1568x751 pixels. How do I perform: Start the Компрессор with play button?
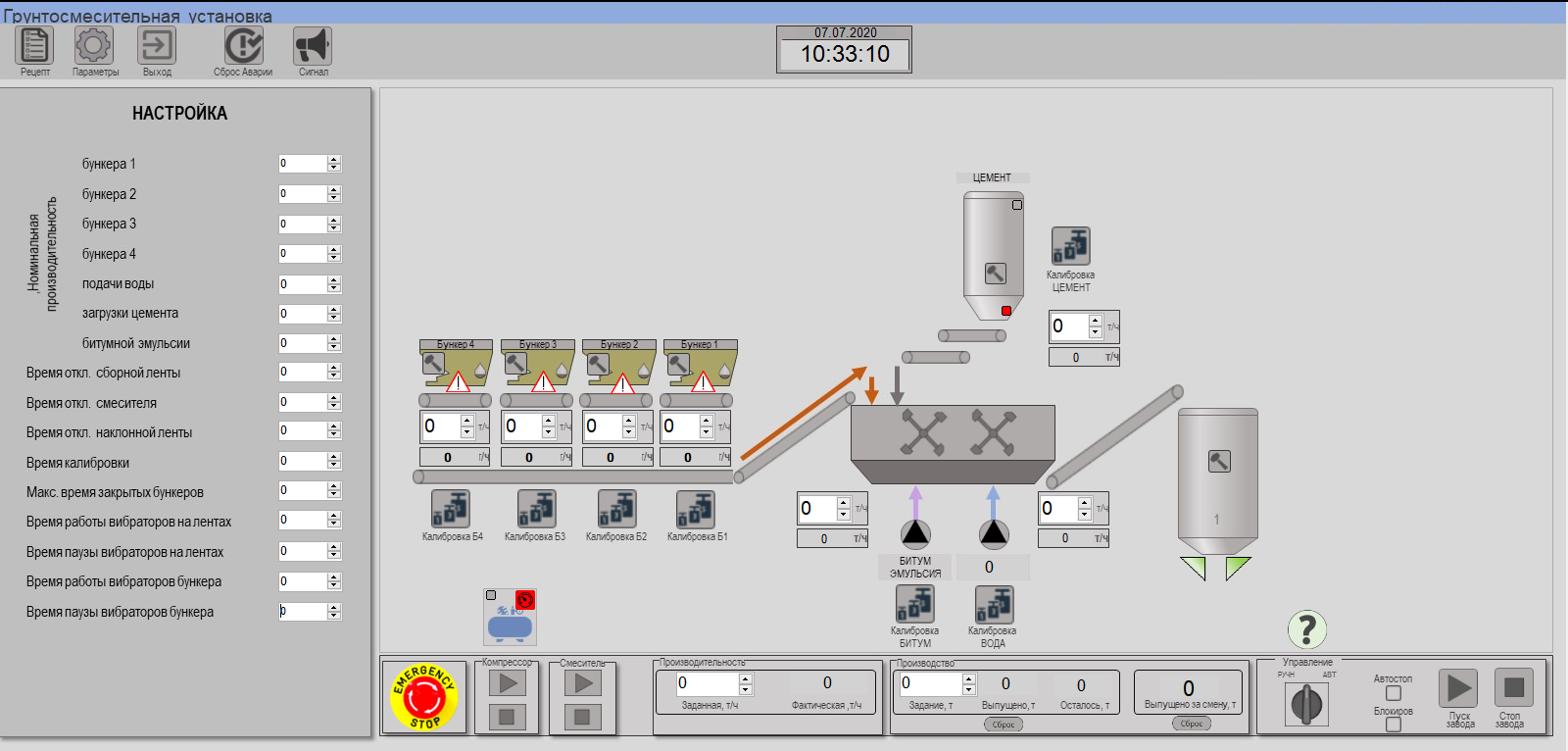click(507, 683)
